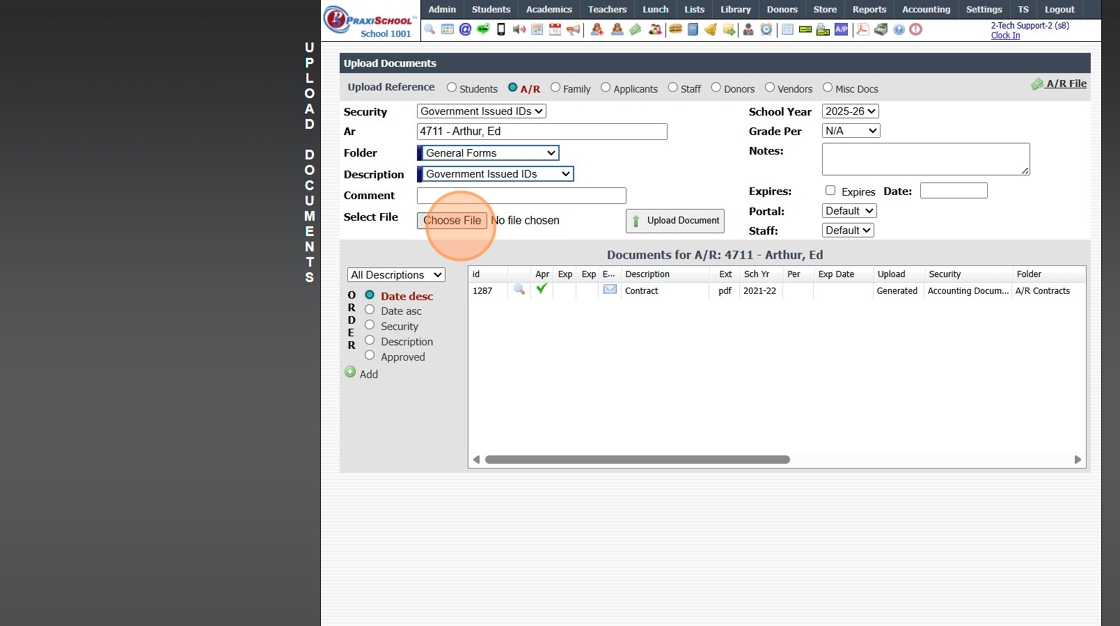Click into the Comment text field
The width and height of the screenshot is (1120, 626).
[x=521, y=196]
